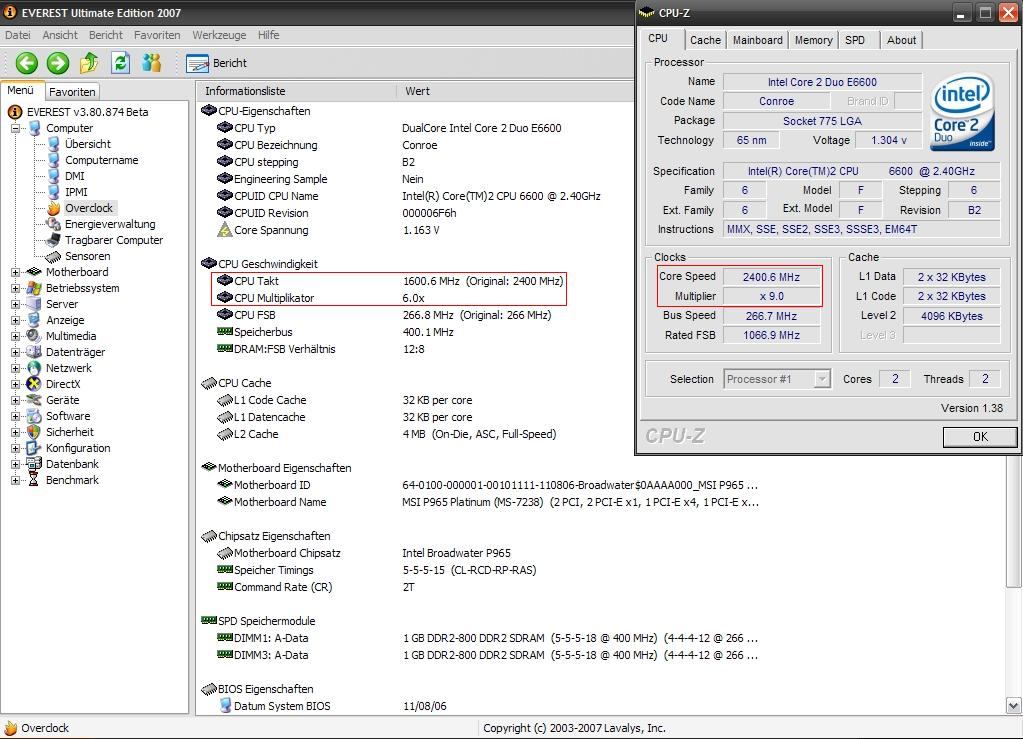Screen dimensions: 1023x739
Task: Click the Benchmark hourglass icon
Action: [x=34, y=480]
